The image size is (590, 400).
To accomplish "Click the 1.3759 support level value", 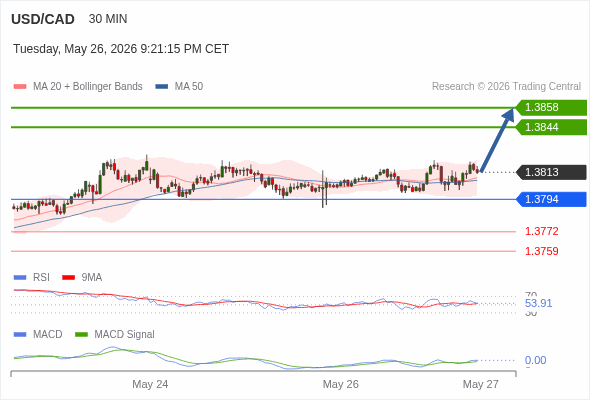I will (541, 251).
